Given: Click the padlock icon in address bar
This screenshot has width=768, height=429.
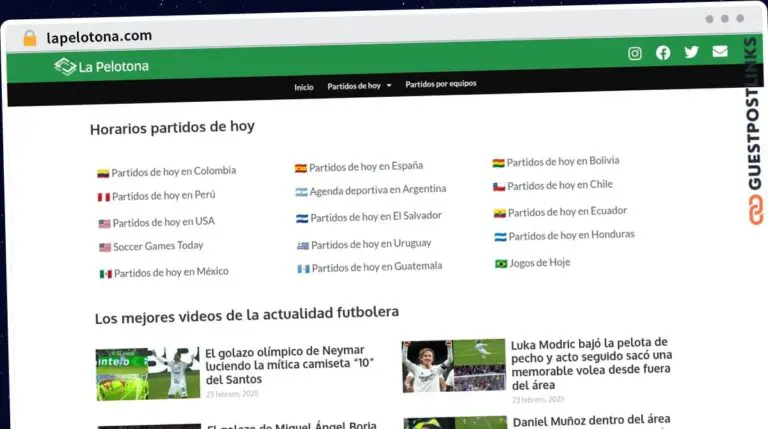Looking at the screenshot, I should [29, 38].
